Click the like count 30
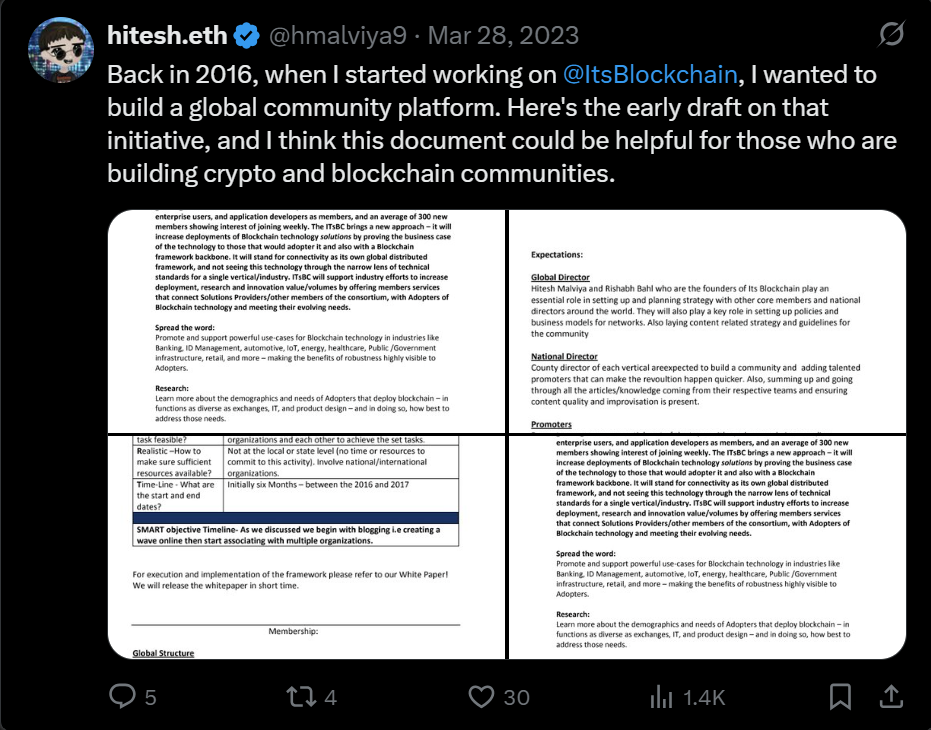 click(516, 697)
